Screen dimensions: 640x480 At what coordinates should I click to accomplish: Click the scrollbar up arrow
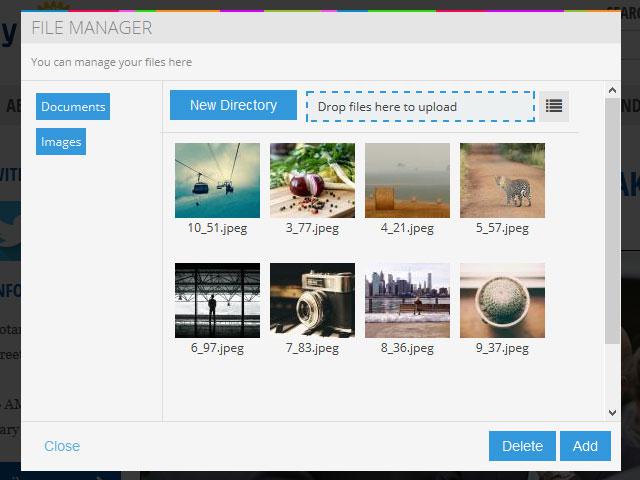612,90
